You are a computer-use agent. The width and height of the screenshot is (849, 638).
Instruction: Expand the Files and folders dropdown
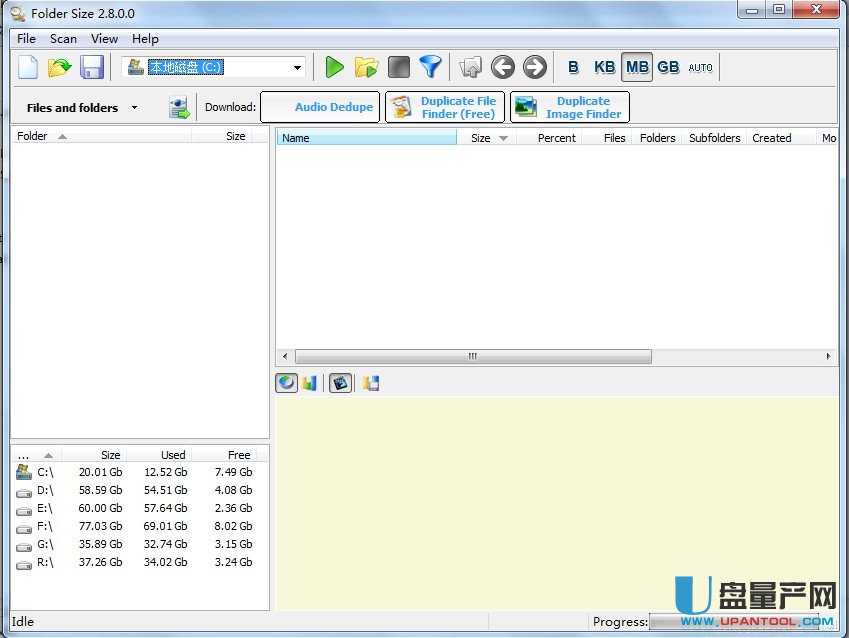click(x=134, y=108)
